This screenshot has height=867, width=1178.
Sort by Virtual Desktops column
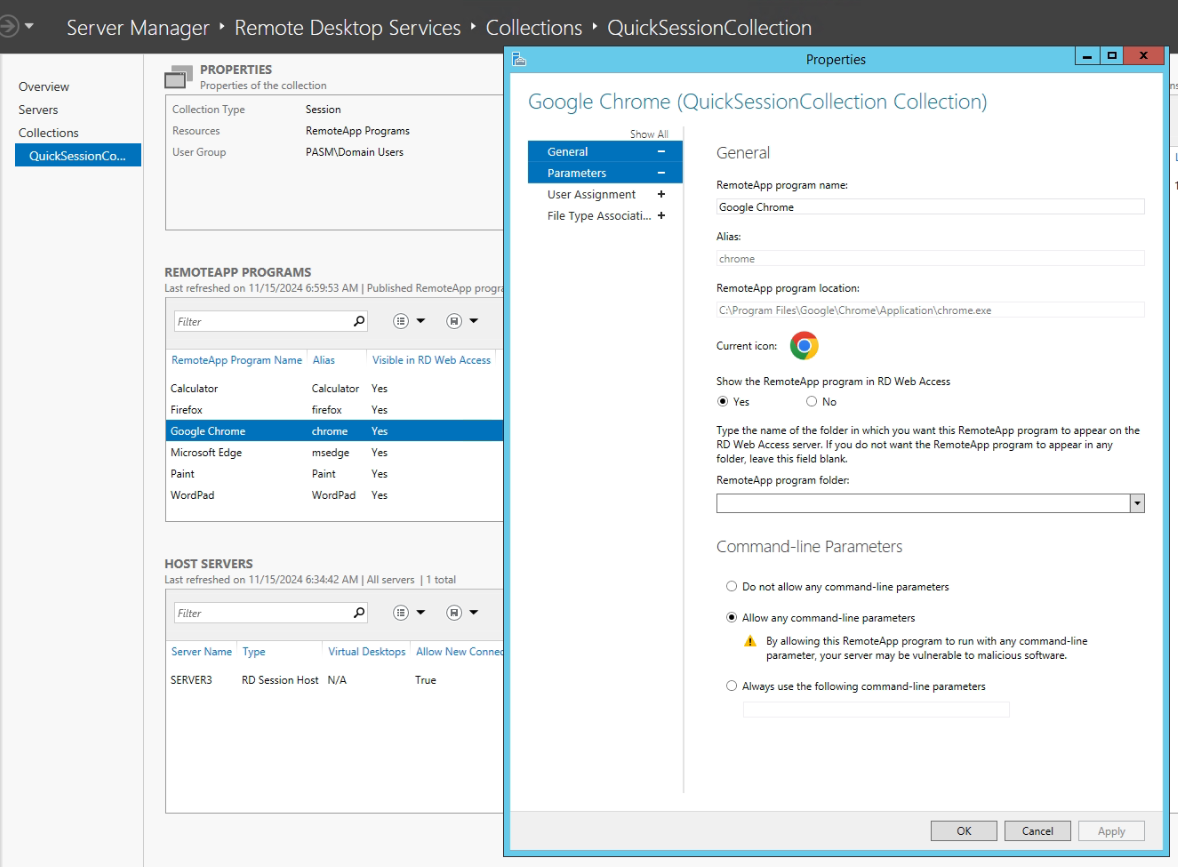pos(367,652)
